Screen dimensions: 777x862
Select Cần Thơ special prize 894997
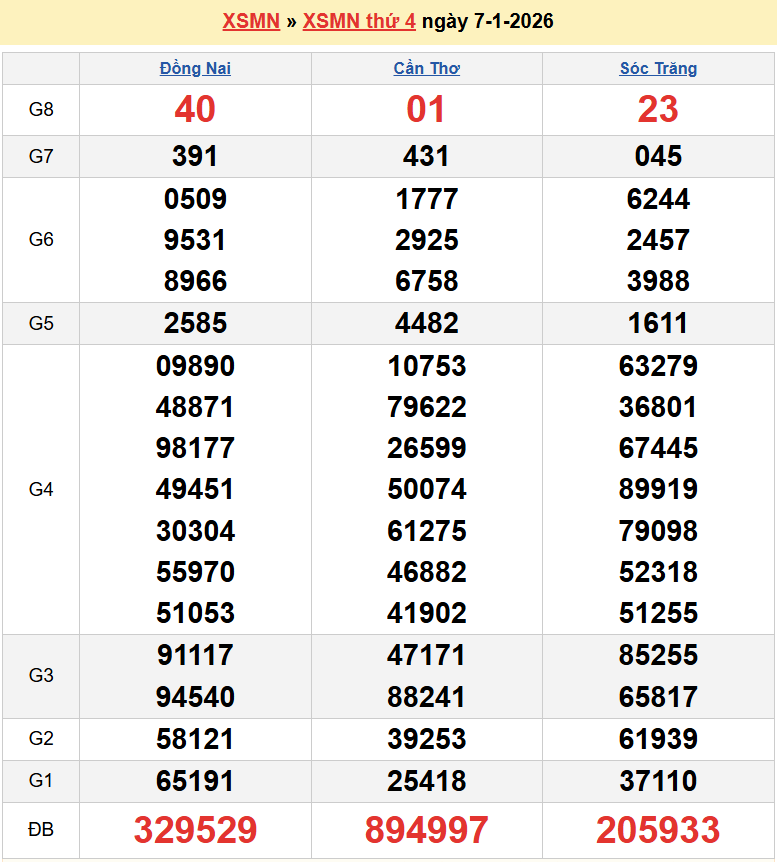[427, 830]
